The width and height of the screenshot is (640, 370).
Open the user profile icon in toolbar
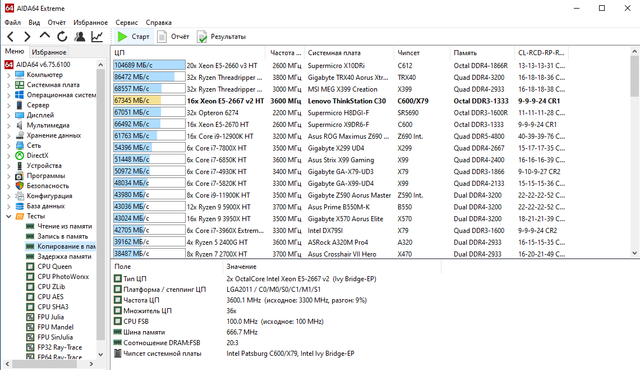click(80, 37)
